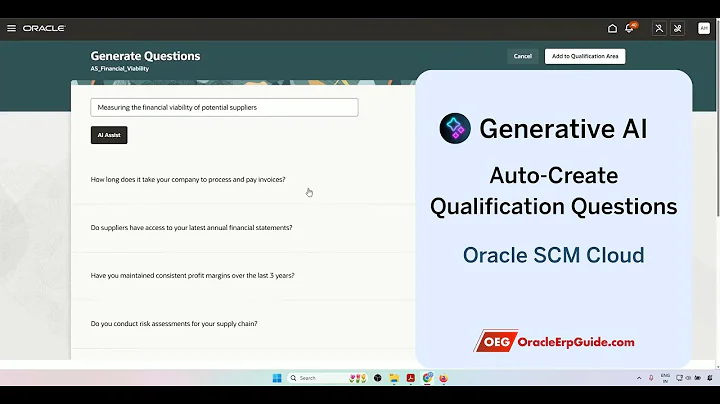Switch to Chrome in the taskbar
The width and height of the screenshot is (720, 404).
428,378
